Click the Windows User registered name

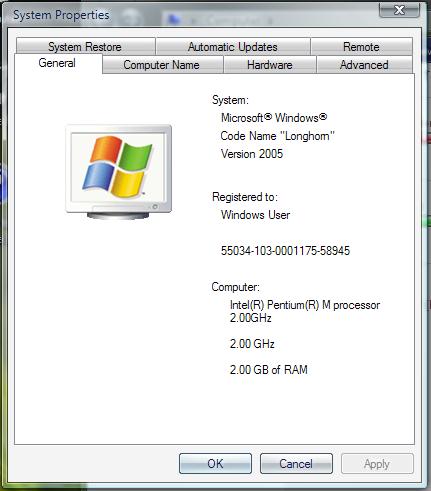[x=255, y=215]
